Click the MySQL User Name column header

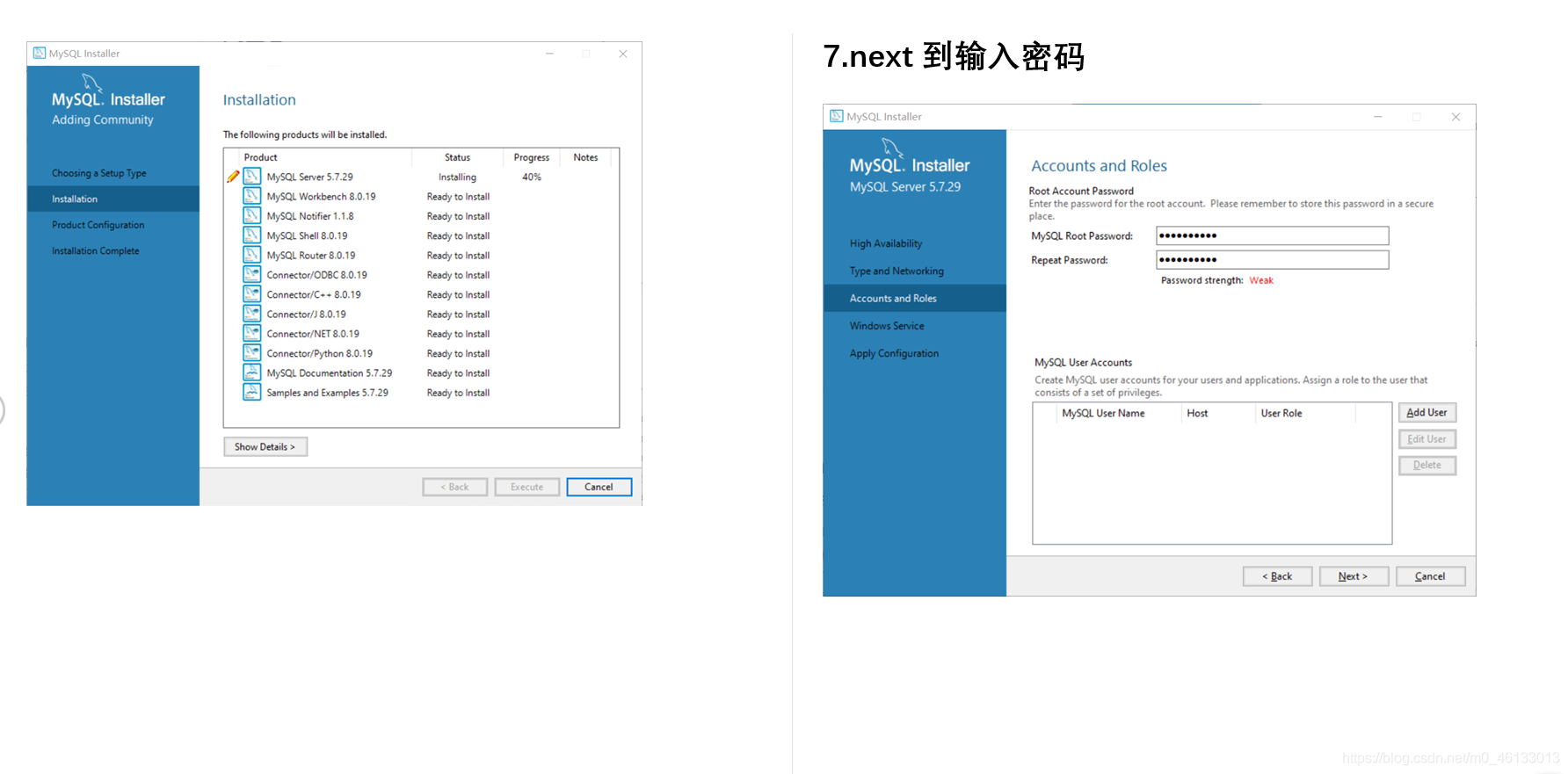point(1104,413)
